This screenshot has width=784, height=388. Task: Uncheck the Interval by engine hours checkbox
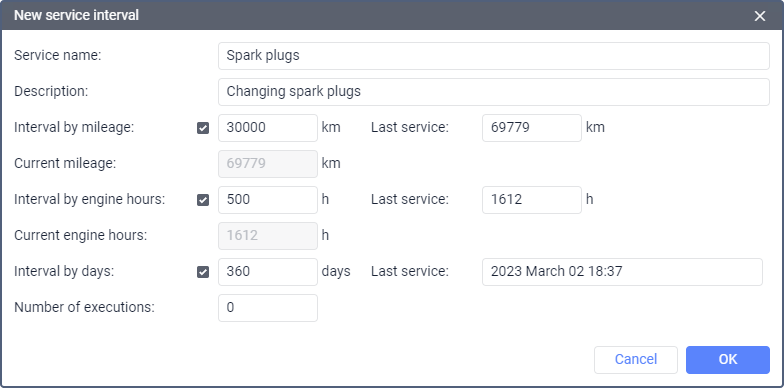[x=203, y=200]
